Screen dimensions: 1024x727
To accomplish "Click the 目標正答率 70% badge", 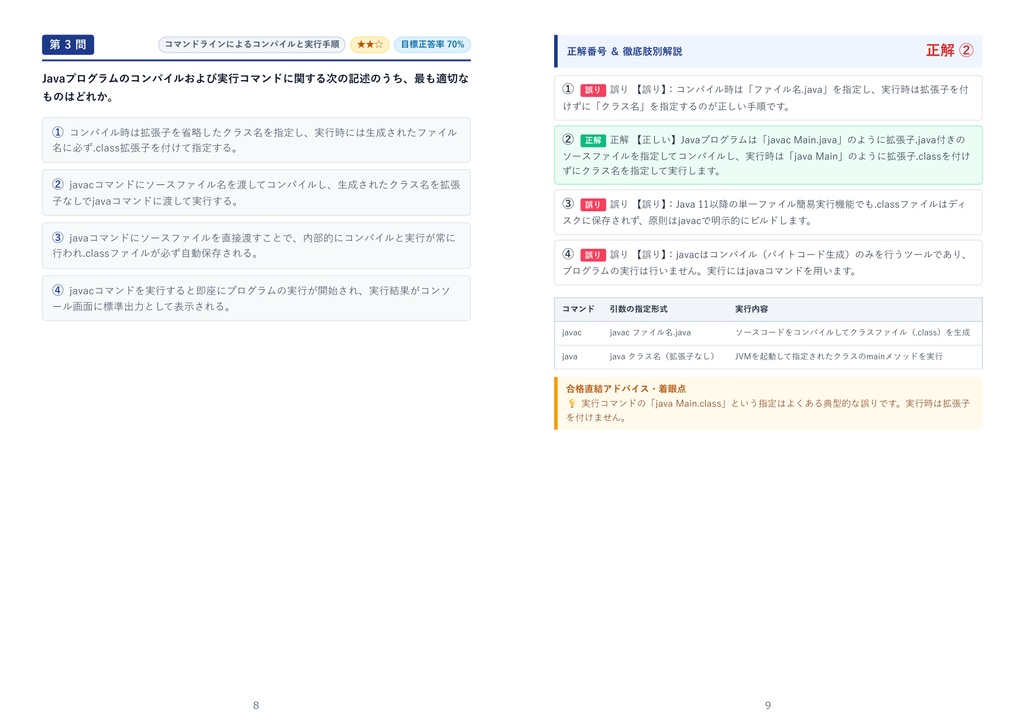I will (x=432, y=44).
